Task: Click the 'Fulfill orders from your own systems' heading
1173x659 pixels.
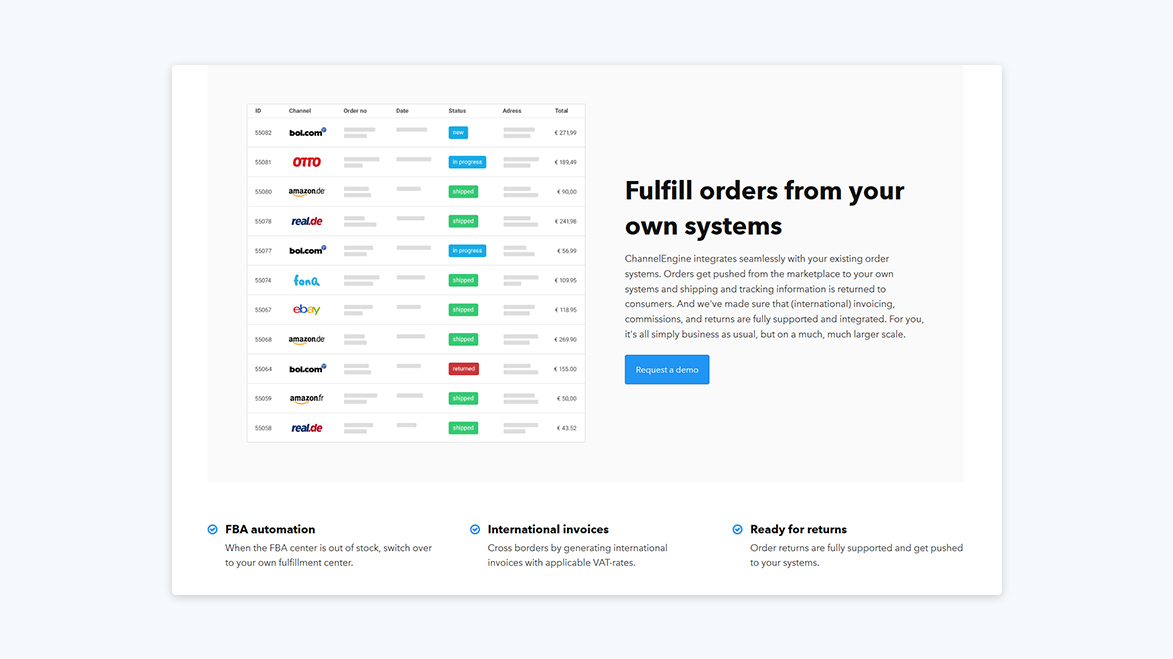Action: [764, 207]
